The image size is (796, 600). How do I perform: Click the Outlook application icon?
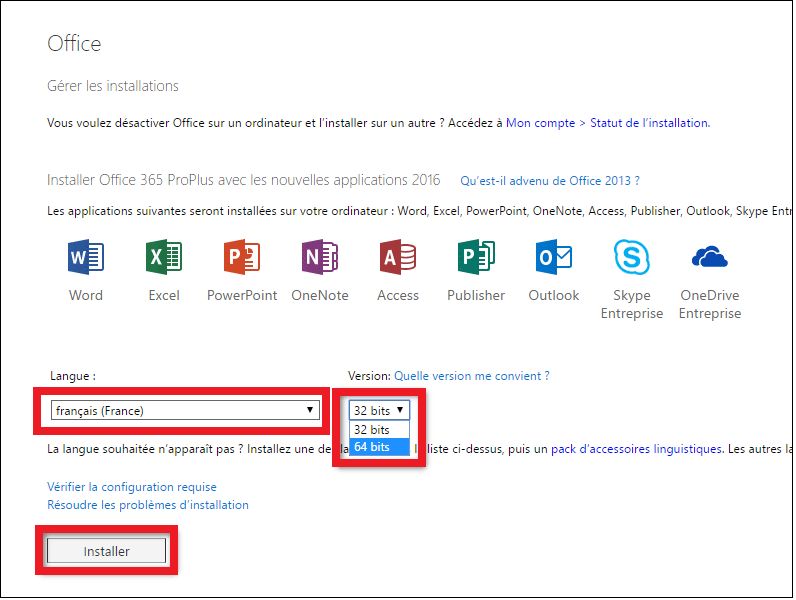[x=554, y=257]
